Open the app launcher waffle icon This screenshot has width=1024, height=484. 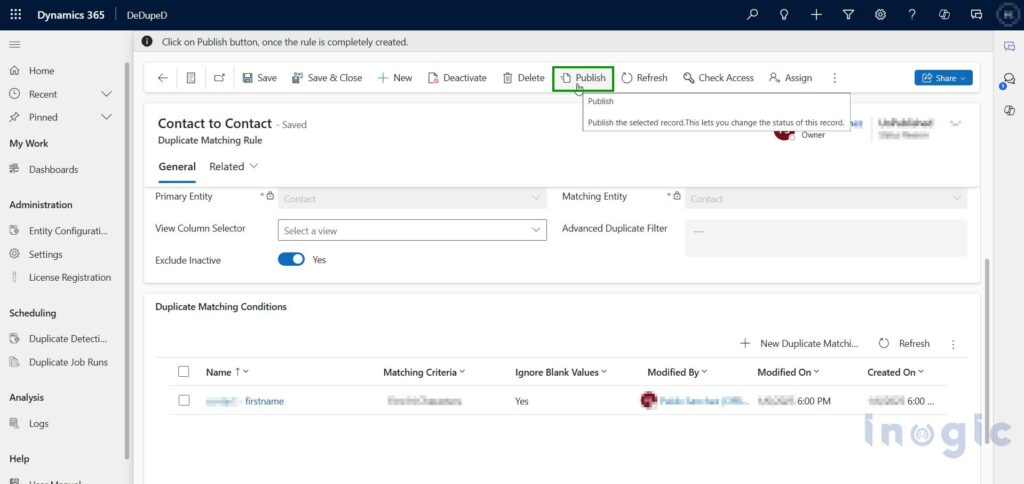pyautogui.click(x=16, y=15)
